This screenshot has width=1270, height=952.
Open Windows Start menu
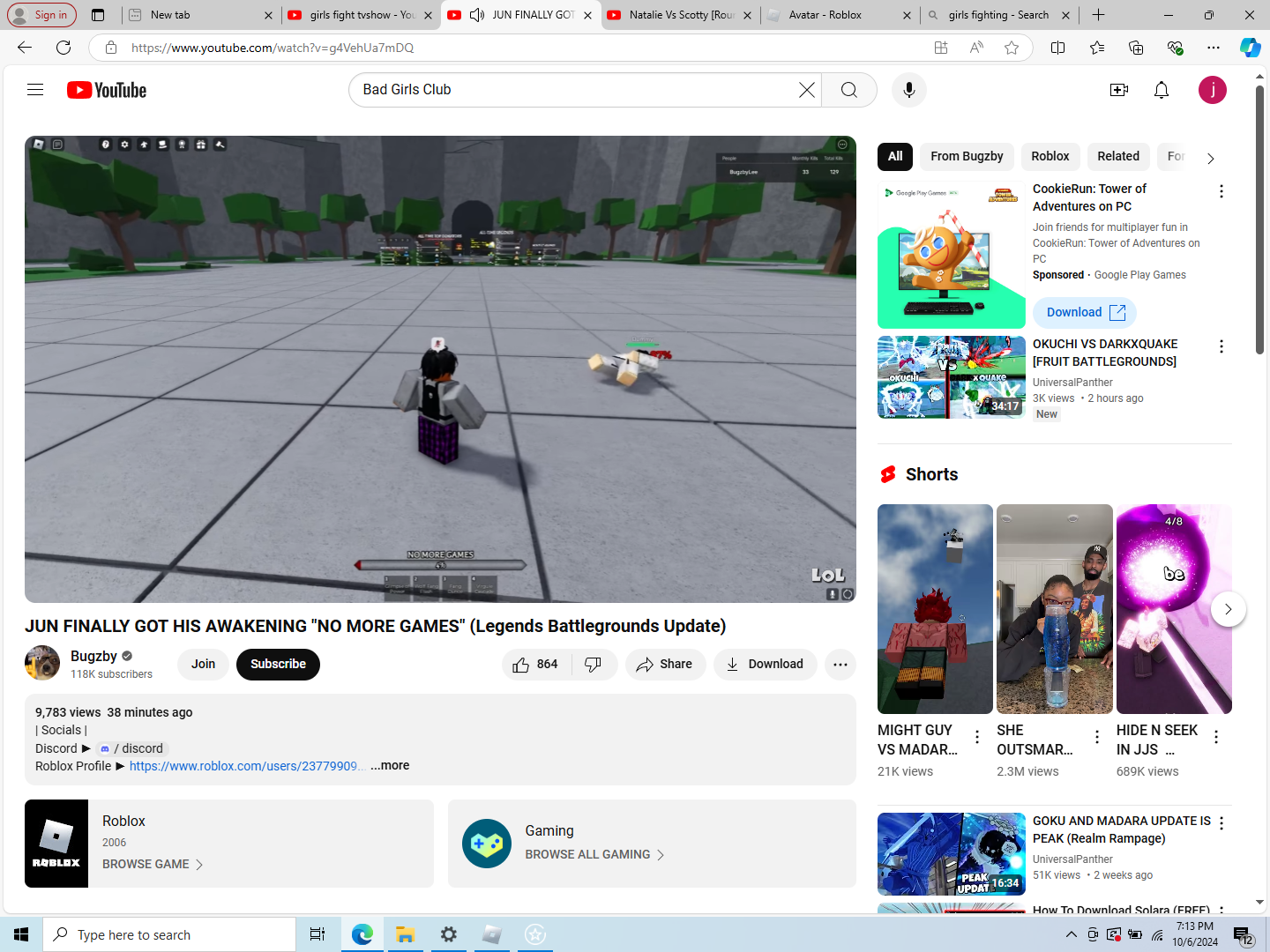coord(21,934)
